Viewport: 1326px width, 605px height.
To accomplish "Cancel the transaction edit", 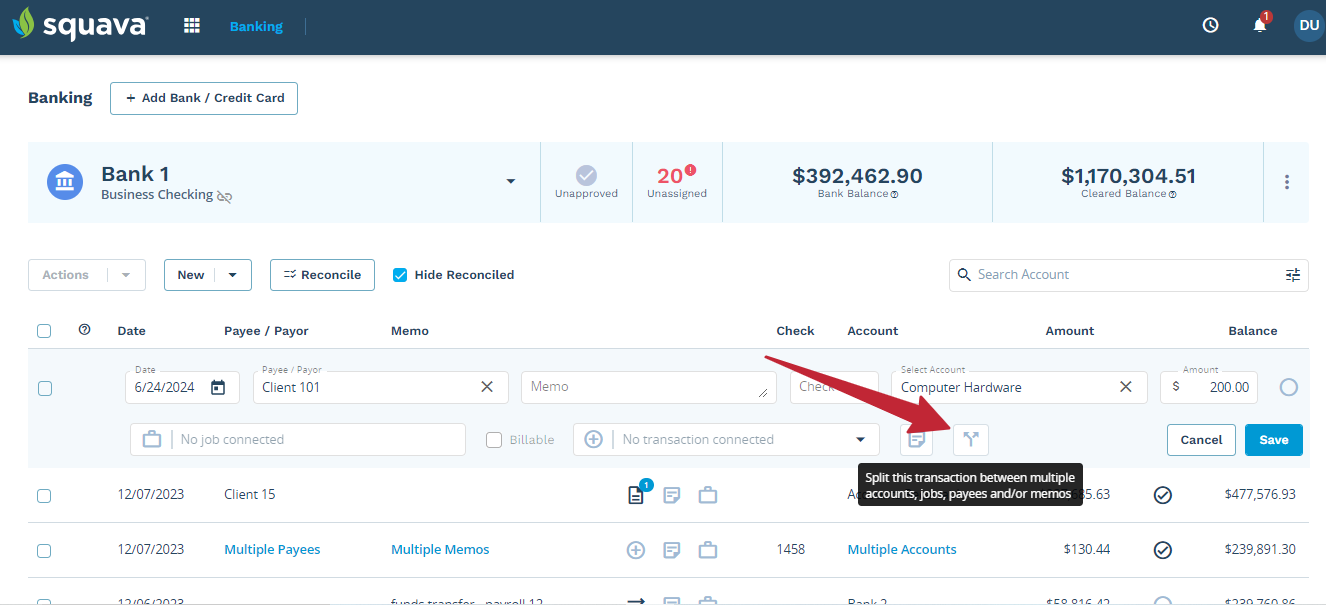I will [1201, 440].
